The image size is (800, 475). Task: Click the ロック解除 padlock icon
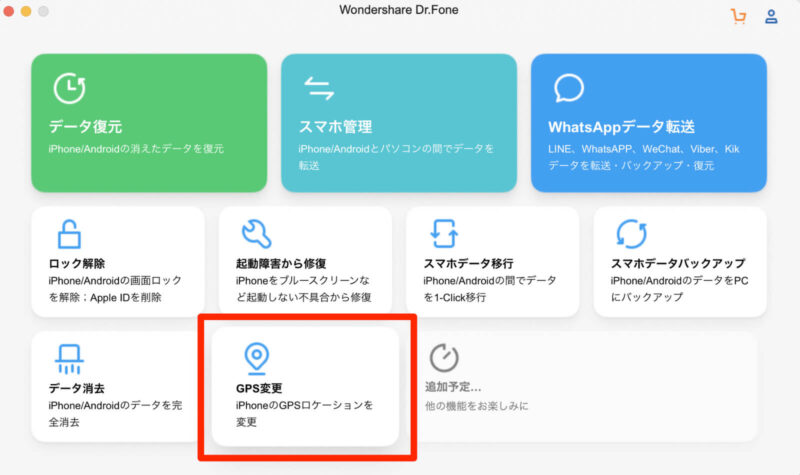point(69,234)
